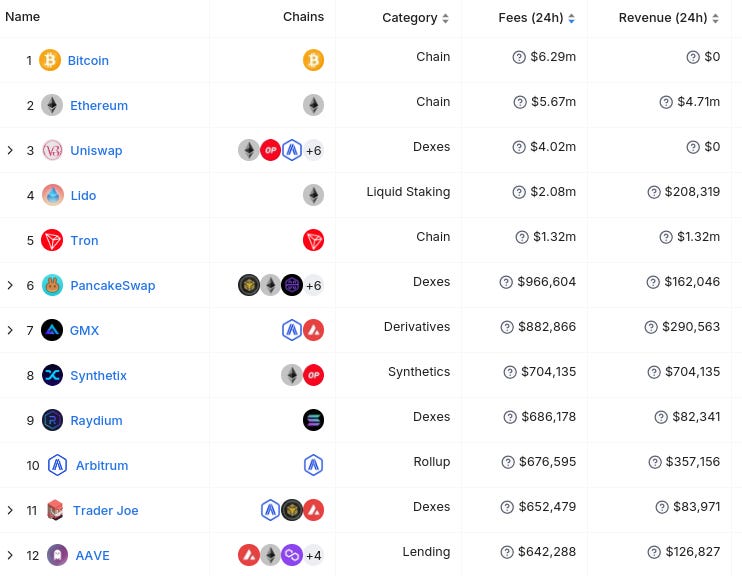The image size is (742, 576).
Task: Click the help icon beside Ethereum revenue $4.71m
Action: click(666, 102)
